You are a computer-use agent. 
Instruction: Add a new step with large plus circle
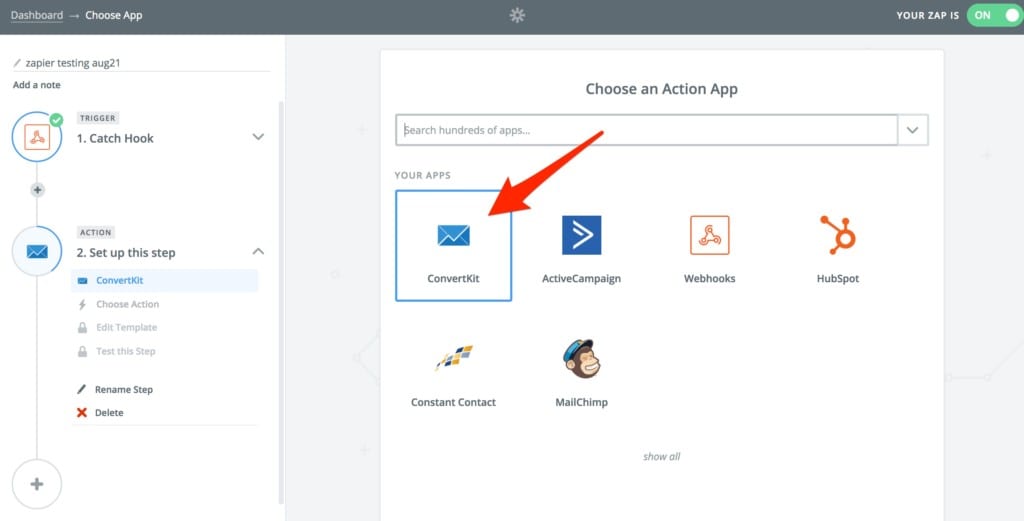point(37,484)
